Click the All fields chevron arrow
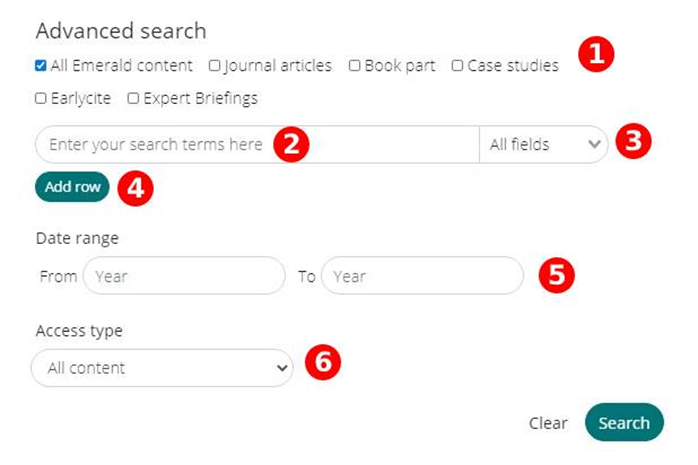This screenshot has height=465, width=698. pos(594,144)
